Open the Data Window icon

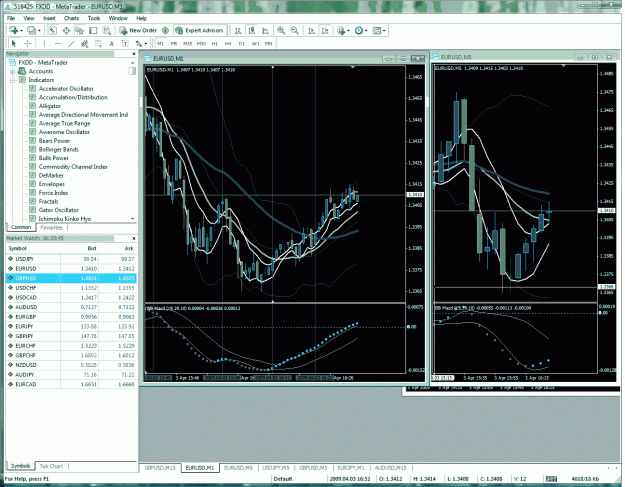[66, 30]
